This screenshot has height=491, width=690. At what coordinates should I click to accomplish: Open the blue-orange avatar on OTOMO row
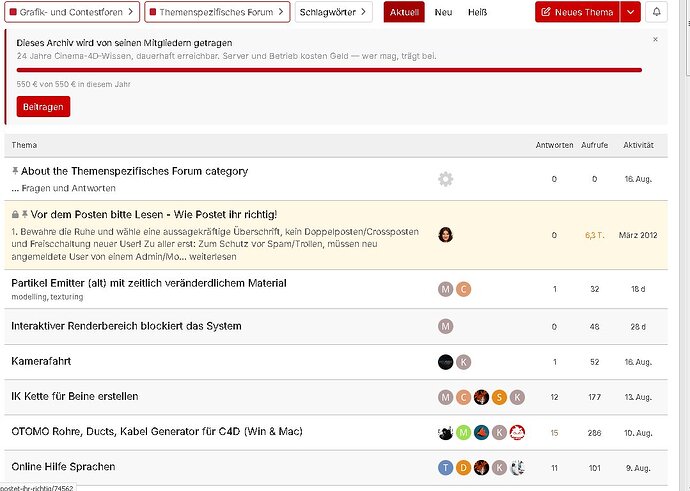point(481,433)
